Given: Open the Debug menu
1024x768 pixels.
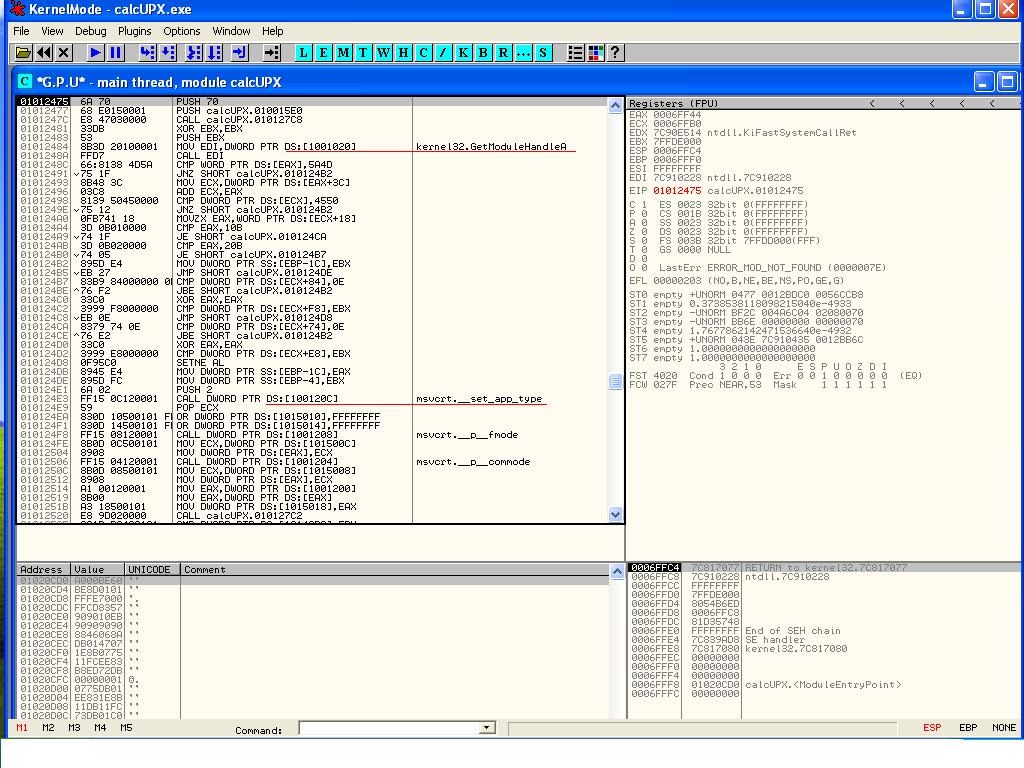Looking at the screenshot, I should (x=90, y=31).
